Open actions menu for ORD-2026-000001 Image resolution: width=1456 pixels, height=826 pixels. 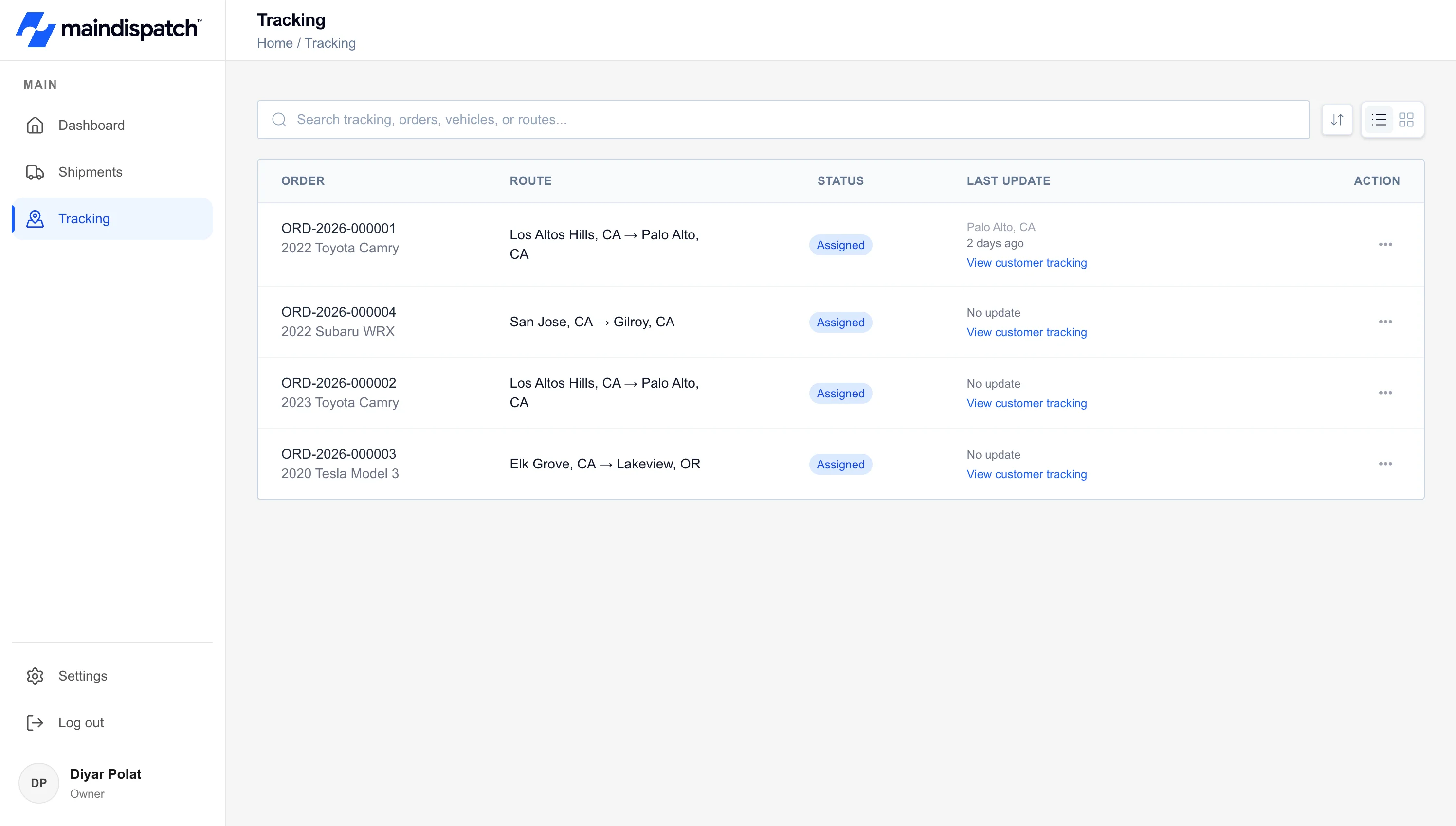(1385, 245)
